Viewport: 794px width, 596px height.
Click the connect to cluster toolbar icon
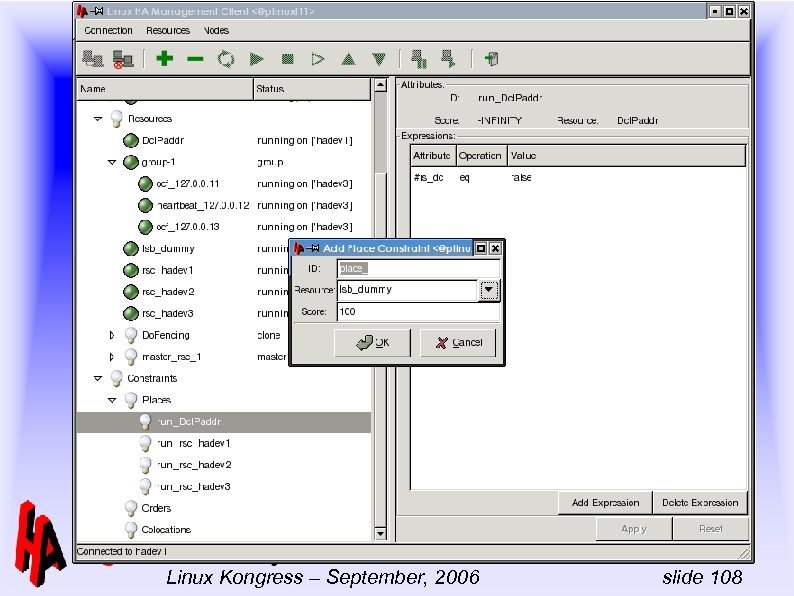tap(93, 59)
